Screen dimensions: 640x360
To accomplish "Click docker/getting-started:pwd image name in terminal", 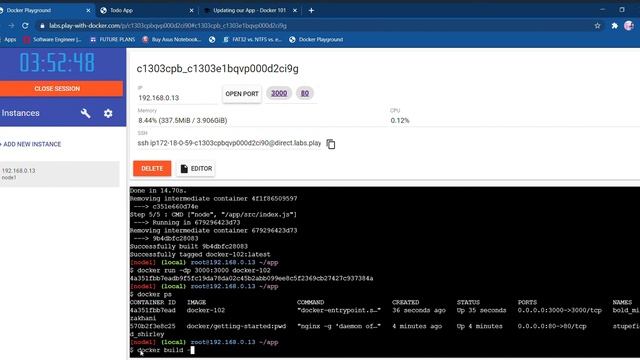I will pos(236,326).
